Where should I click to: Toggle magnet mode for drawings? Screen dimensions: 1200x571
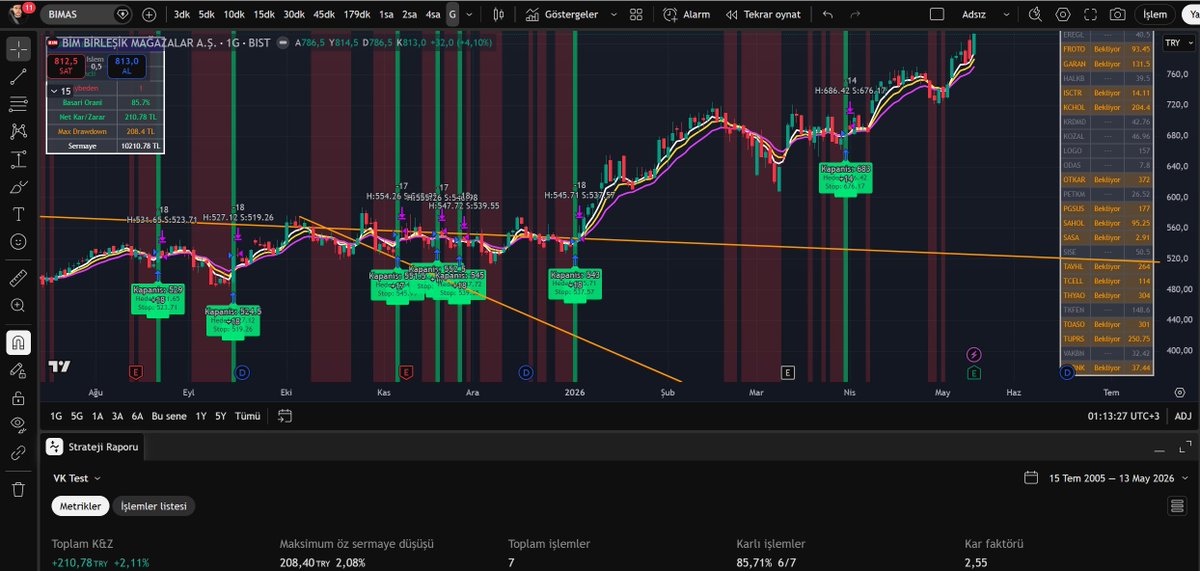[18, 343]
